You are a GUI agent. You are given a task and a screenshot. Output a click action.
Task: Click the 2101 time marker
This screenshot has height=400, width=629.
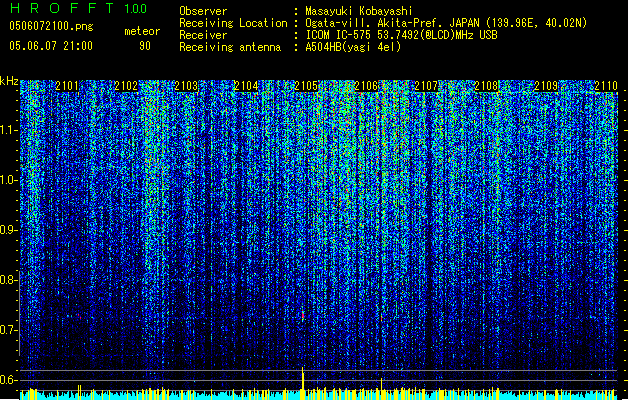(67, 86)
